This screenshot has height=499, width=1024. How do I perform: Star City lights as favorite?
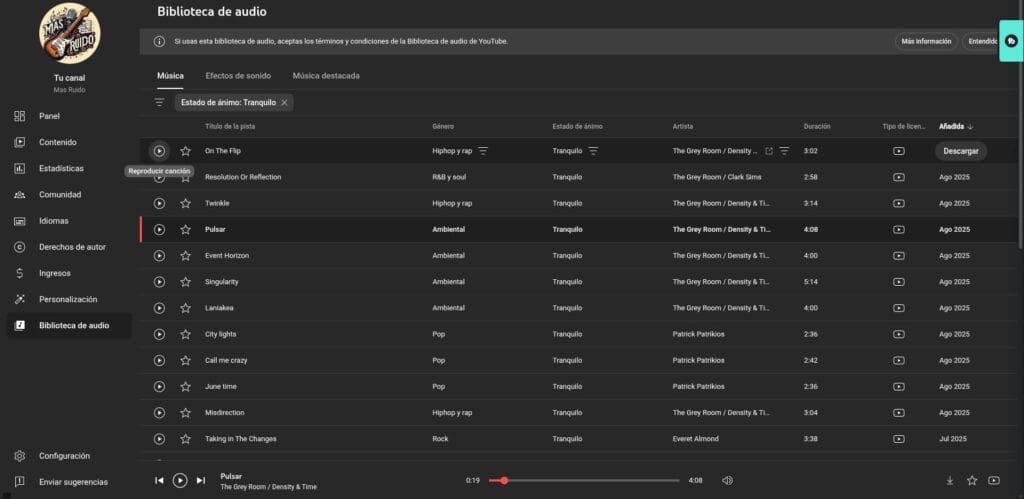(x=185, y=334)
